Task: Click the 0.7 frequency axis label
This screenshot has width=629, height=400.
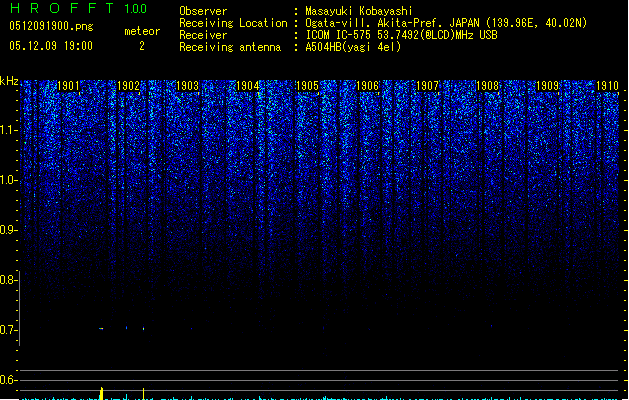Action: [x=9, y=330]
